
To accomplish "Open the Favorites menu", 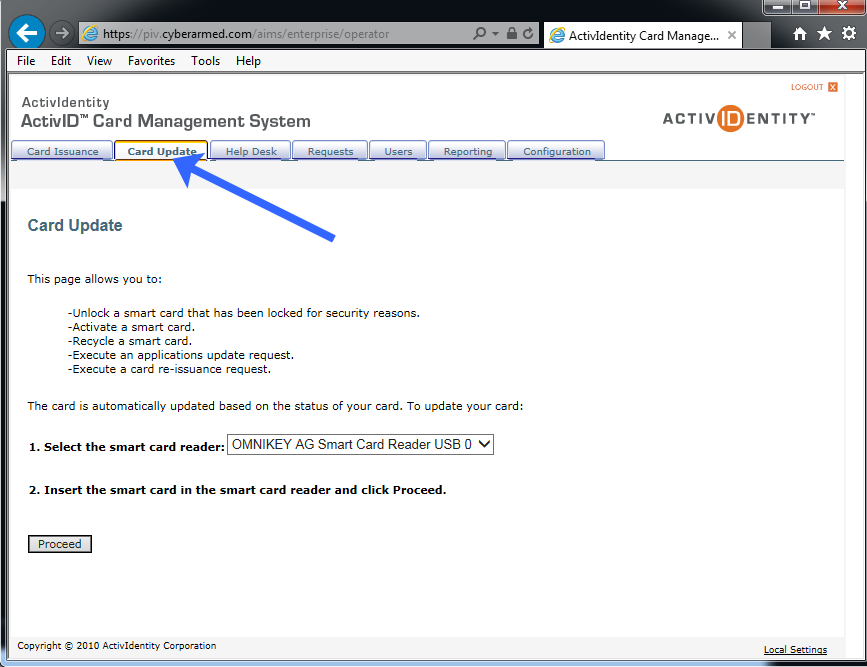I will click(152, 61).
